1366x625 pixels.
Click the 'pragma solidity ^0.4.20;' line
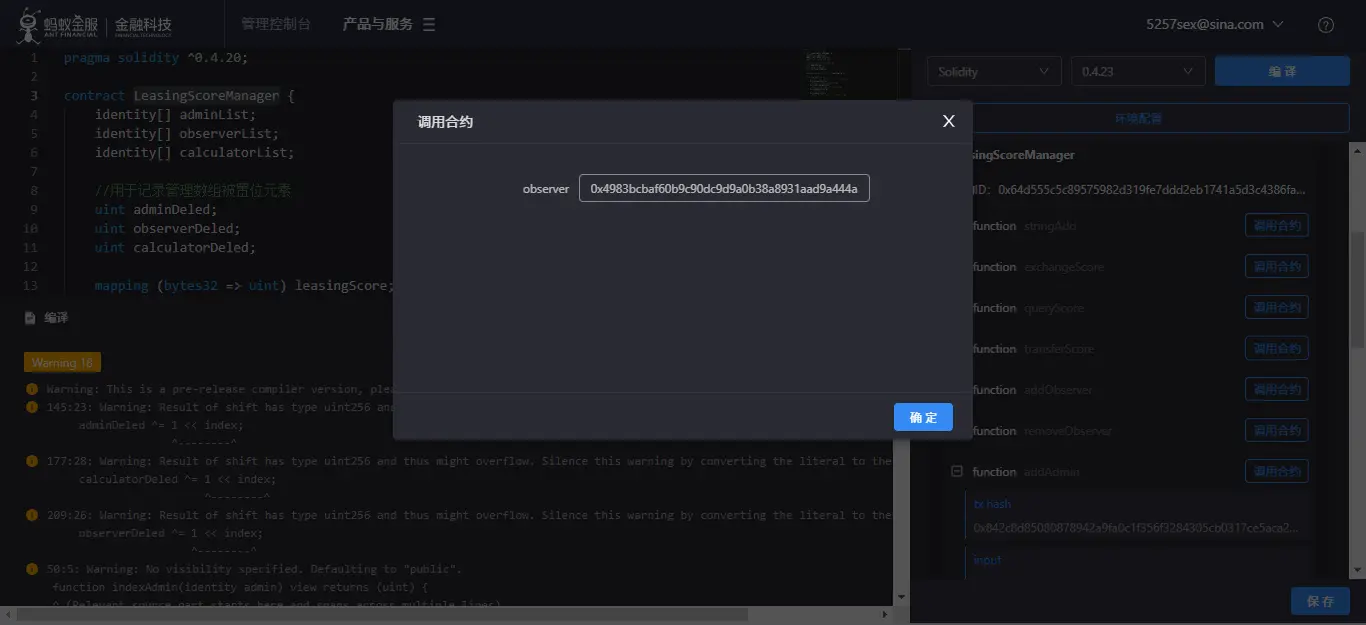[156, 58]
